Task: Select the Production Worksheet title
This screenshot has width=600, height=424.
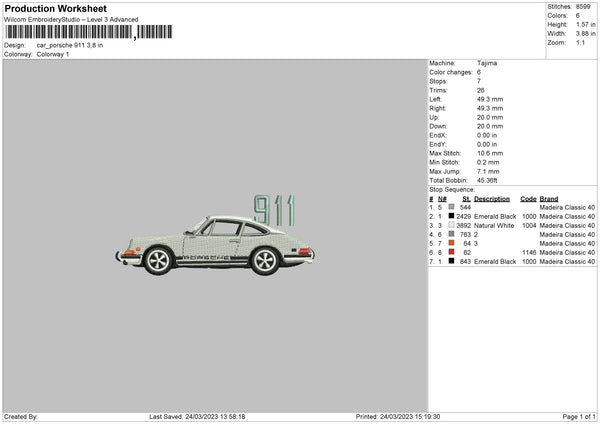Action: [55, 8]
